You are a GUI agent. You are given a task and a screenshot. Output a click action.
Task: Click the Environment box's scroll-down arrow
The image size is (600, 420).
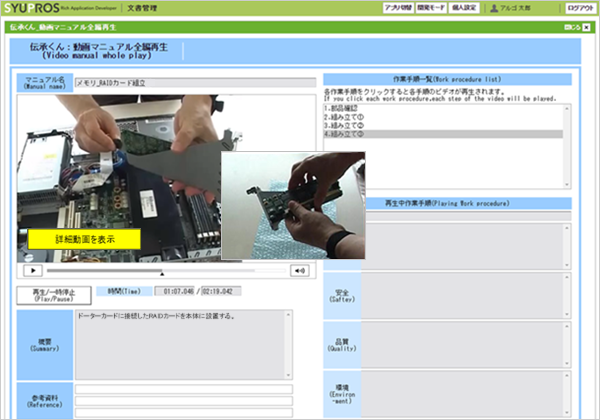(567, 413)
